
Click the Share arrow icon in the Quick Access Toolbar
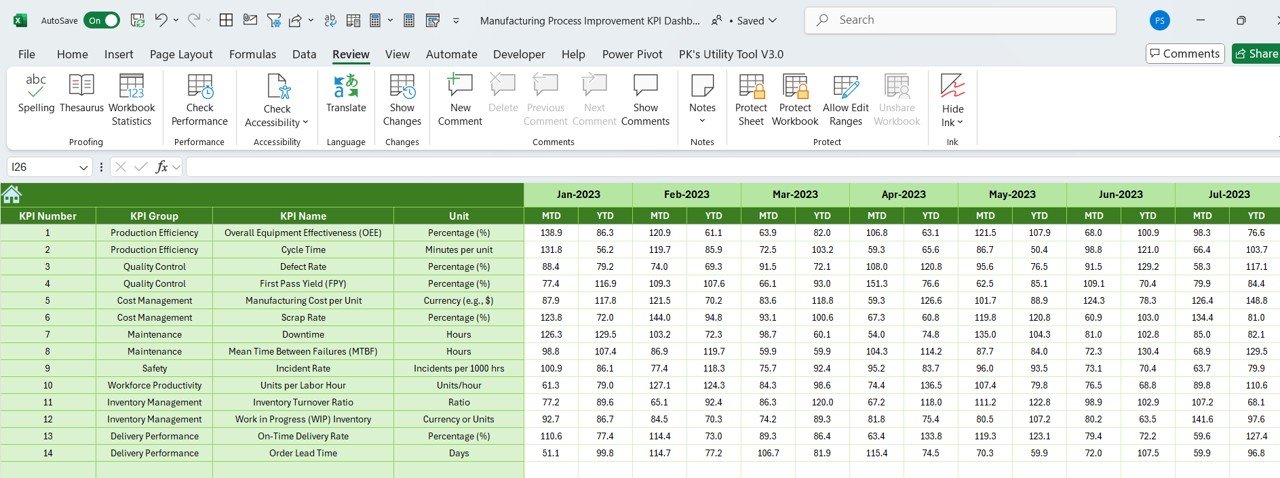tap(294, 20)
